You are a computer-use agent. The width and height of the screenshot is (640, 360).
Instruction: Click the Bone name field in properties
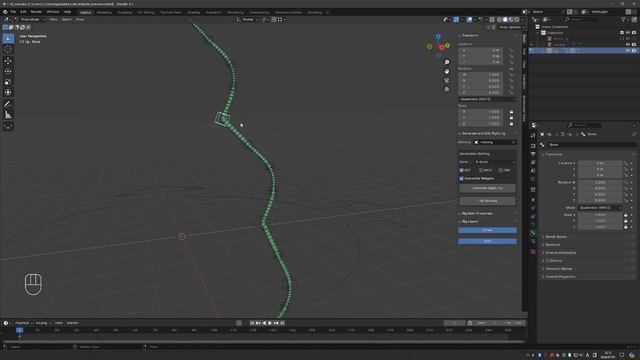pyautogui.click(x=591, y=144)
